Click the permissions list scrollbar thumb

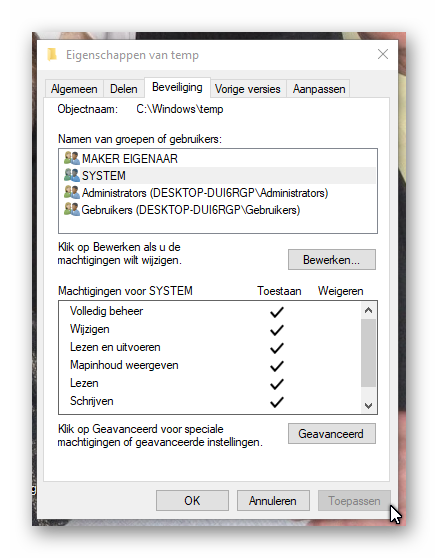[x=368, y=353]
